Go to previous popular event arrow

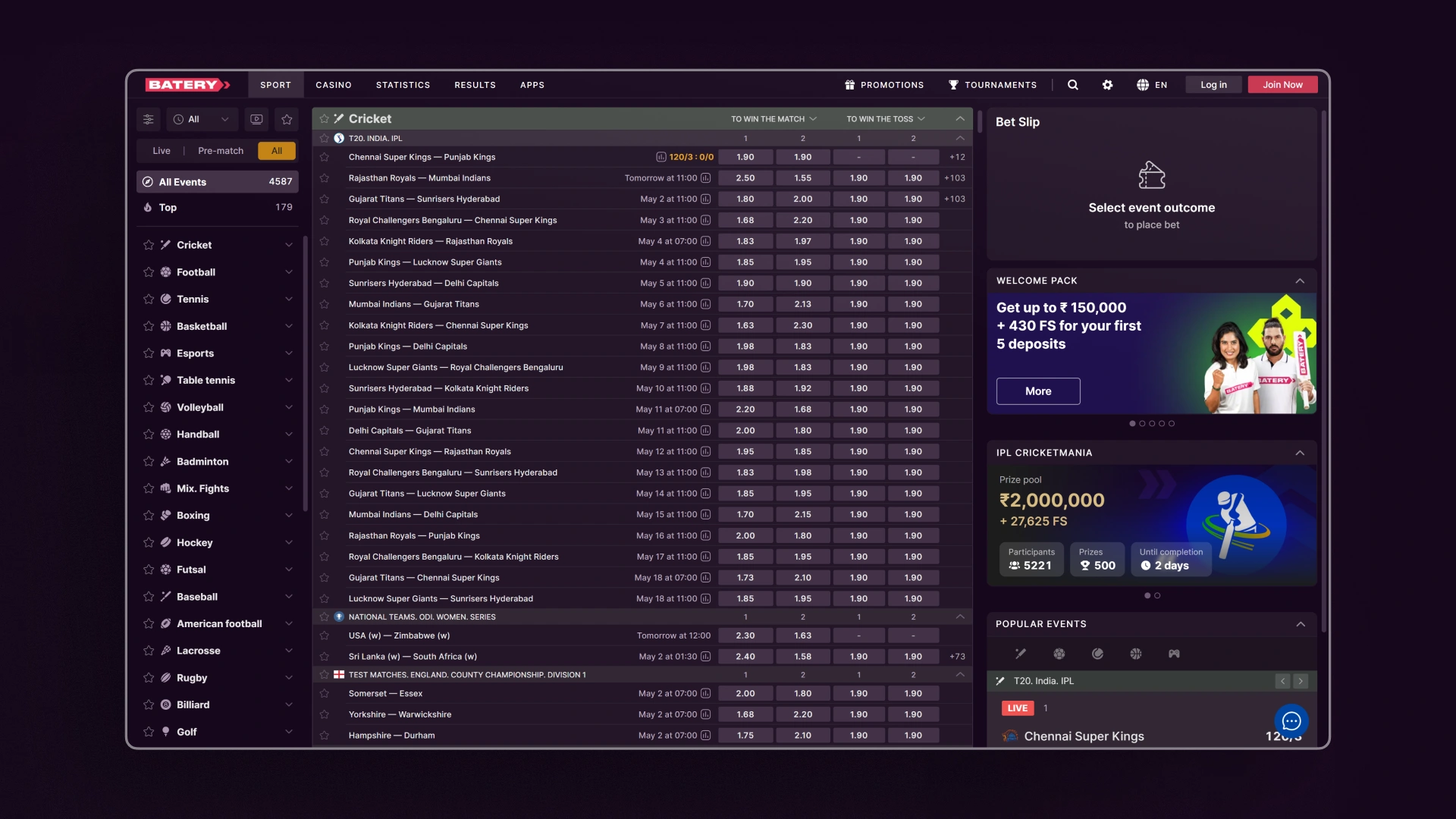[x=1282, y=681]
